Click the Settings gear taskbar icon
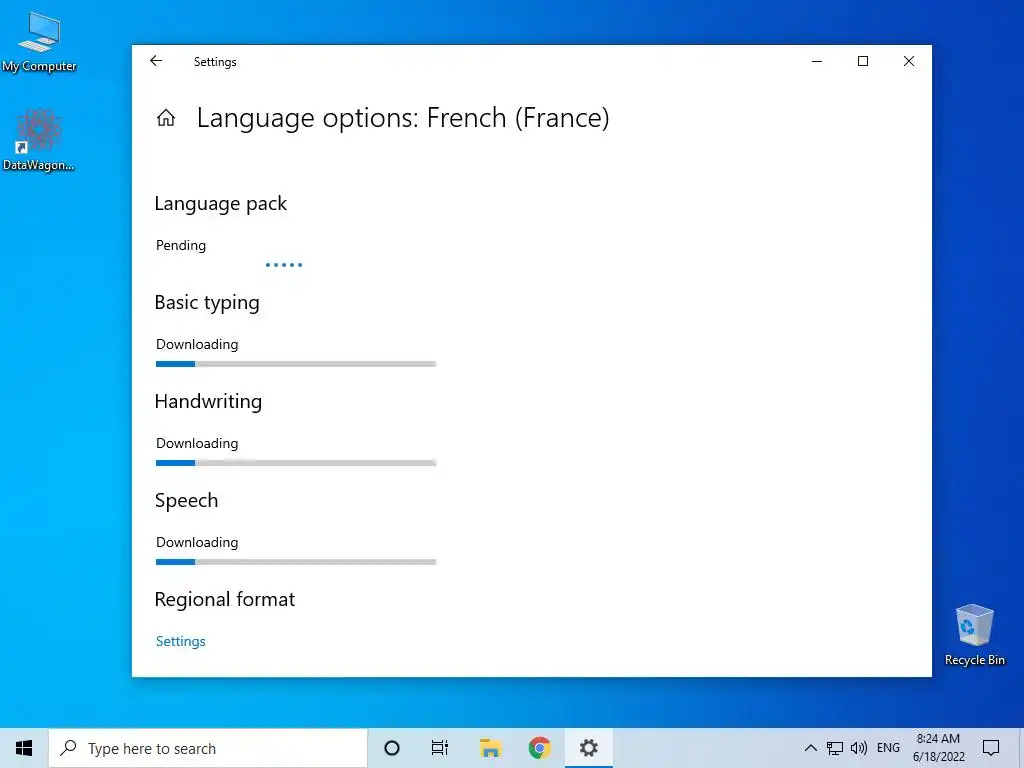The image size is (1024, 768). pos(588,748)
